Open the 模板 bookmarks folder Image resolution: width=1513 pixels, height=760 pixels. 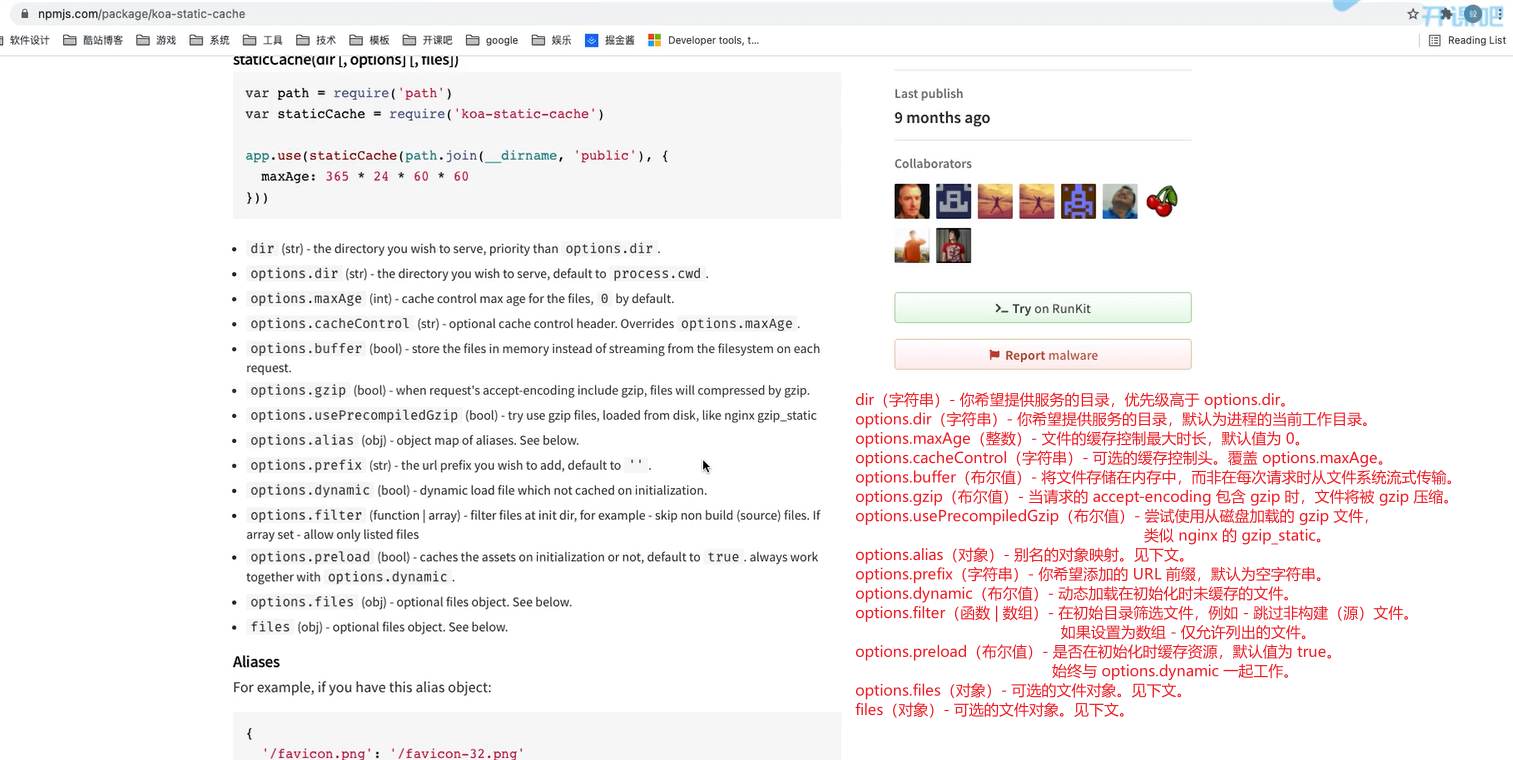tap(370, 40)
